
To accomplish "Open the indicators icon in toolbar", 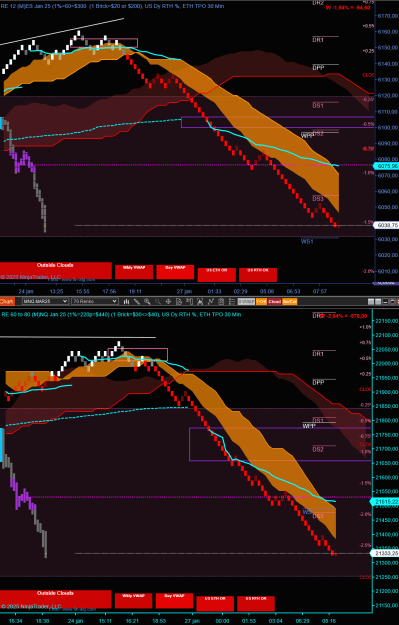I will 211,301.
